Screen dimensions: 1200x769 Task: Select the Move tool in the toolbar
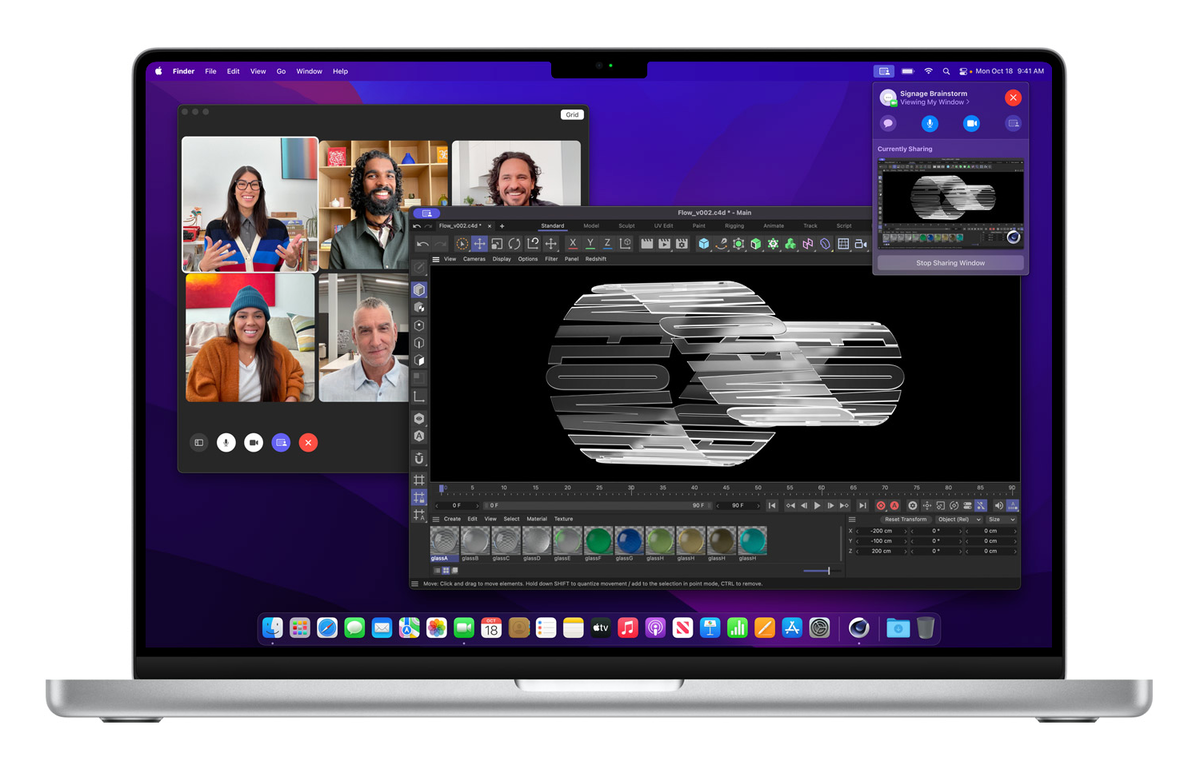tap(478, 242)
